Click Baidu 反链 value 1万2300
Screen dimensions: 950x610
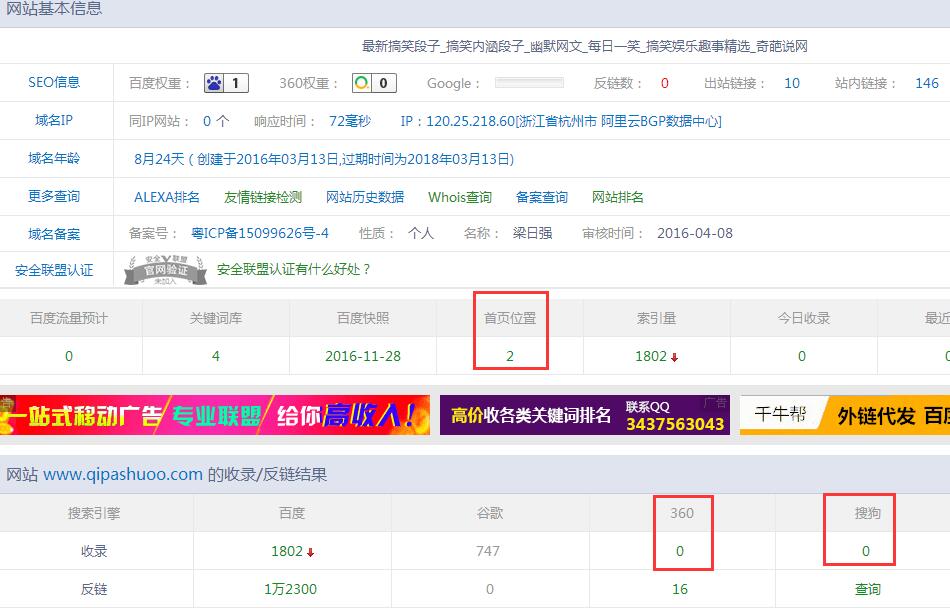pyautogui.click(x=290, y=589)
